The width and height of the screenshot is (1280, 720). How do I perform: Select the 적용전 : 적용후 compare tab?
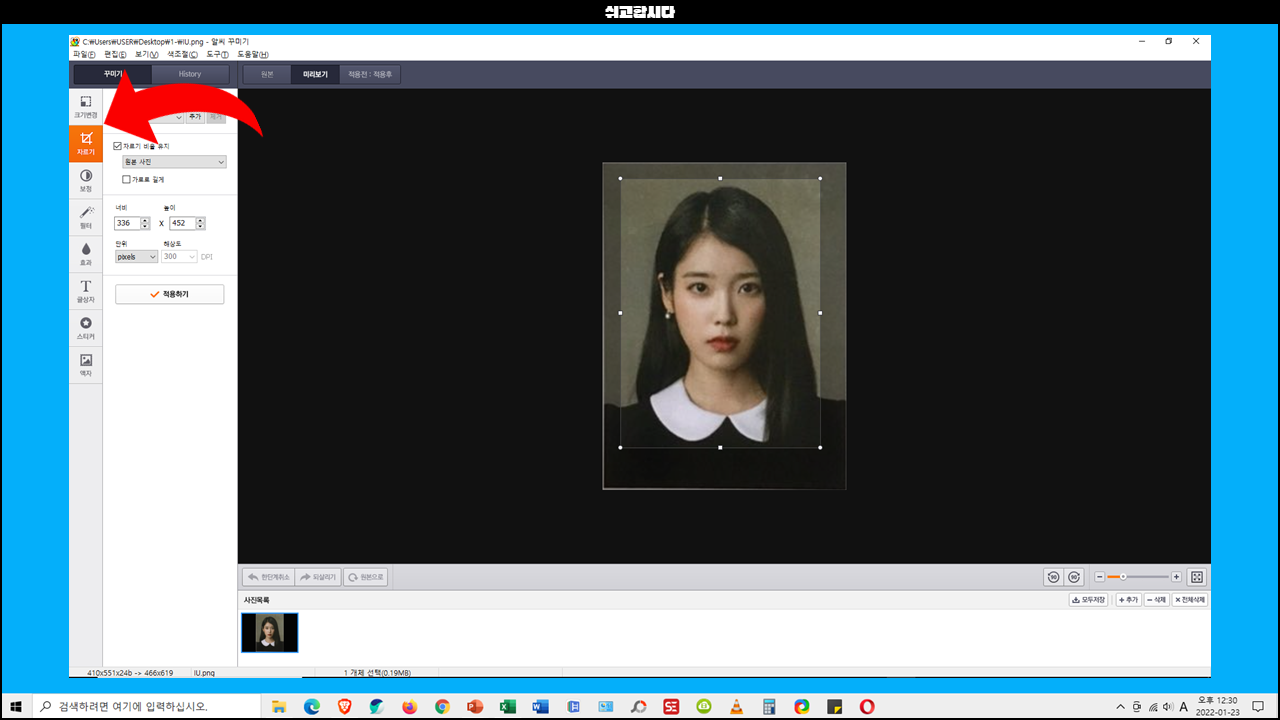pos(370,74)
